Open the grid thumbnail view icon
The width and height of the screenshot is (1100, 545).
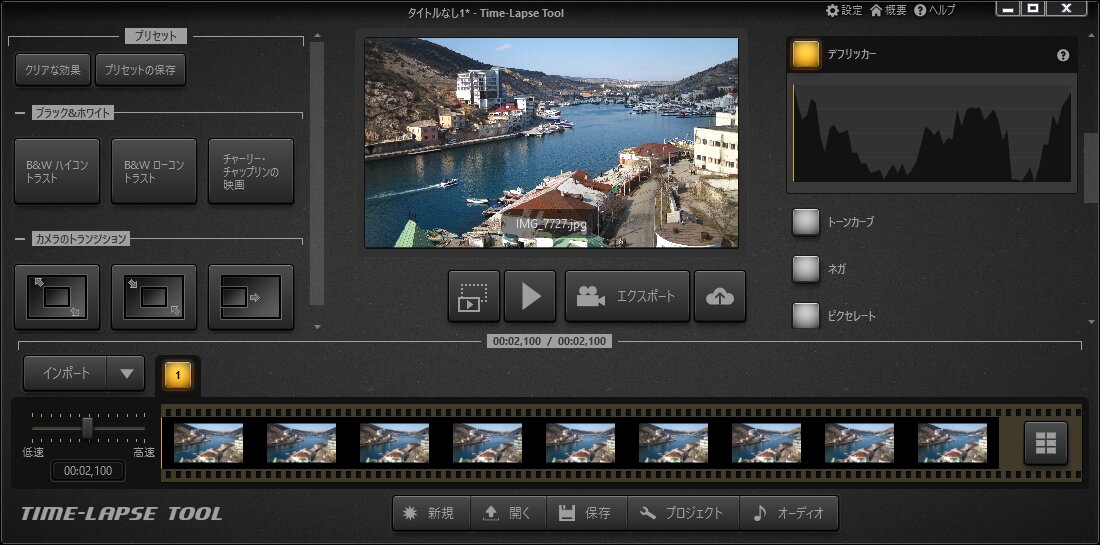click(x=1046, y=443)
